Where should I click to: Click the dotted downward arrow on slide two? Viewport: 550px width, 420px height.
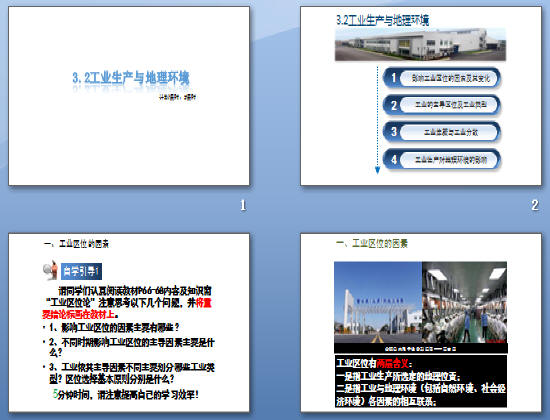tap(377, 120)
